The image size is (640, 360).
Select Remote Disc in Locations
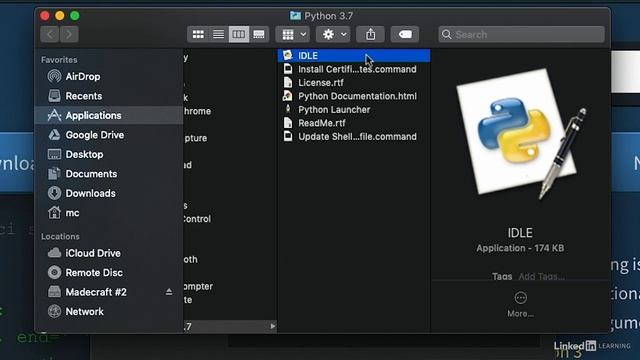click(109, 273)
